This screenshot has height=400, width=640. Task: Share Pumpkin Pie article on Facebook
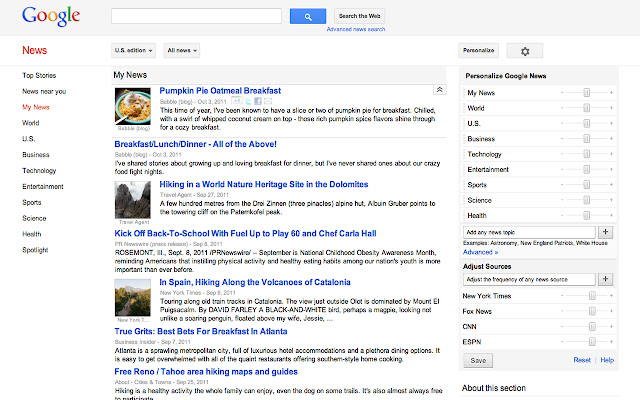[258, 101]
